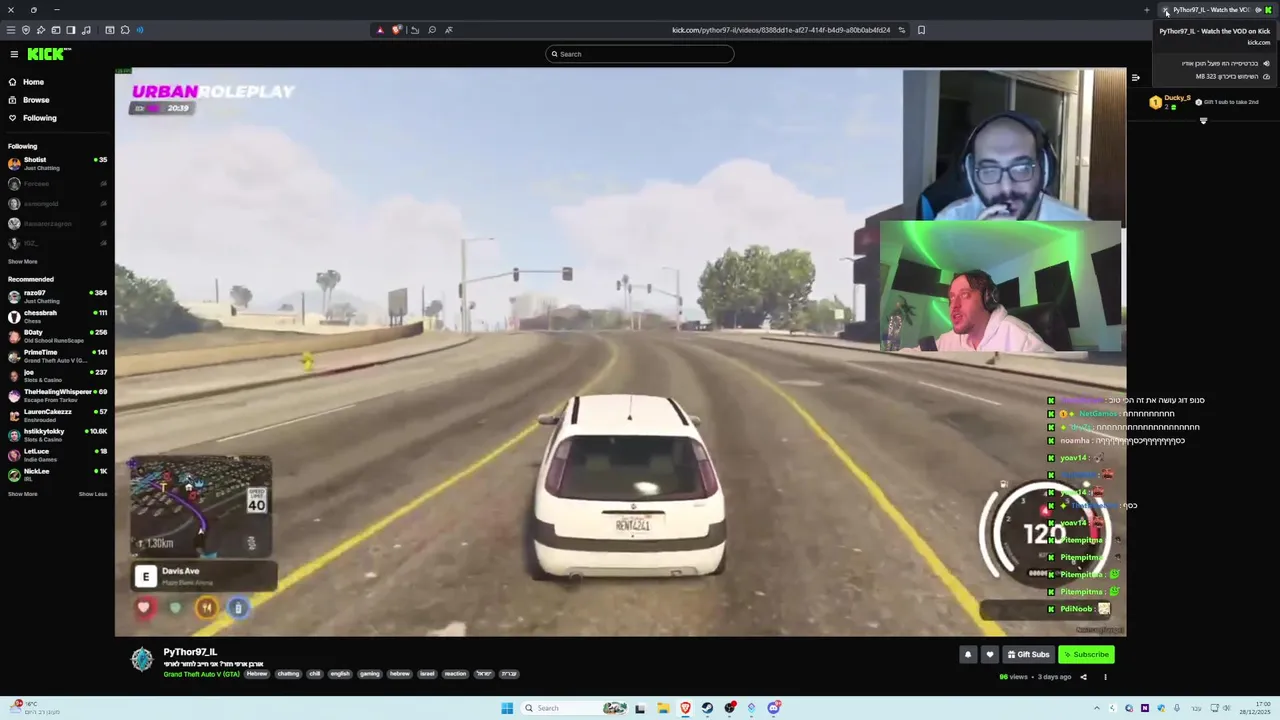The width and height of the screenshot is (1280, 720).
Task: Open PrimeTime channel in Recommended
Action: coord(57,355)
